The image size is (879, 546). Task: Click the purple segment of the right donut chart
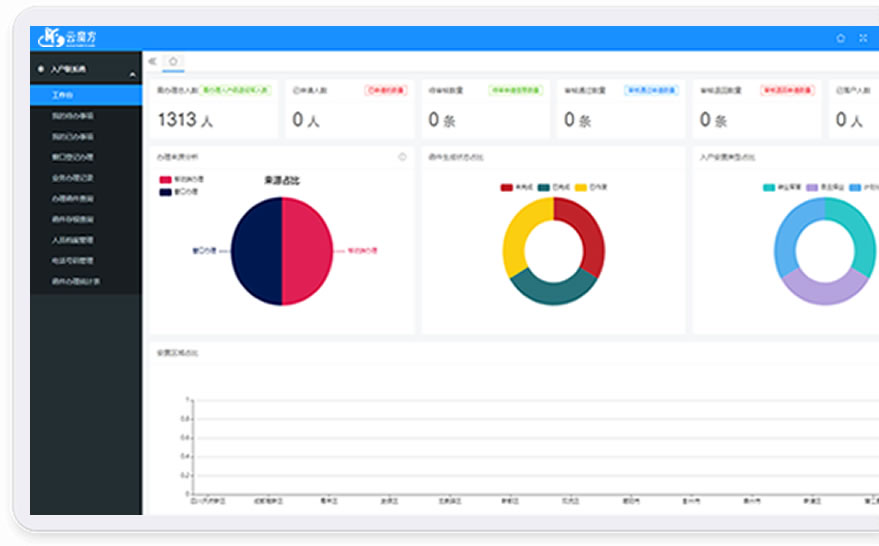pyautogui.click(x=823, y=292)
